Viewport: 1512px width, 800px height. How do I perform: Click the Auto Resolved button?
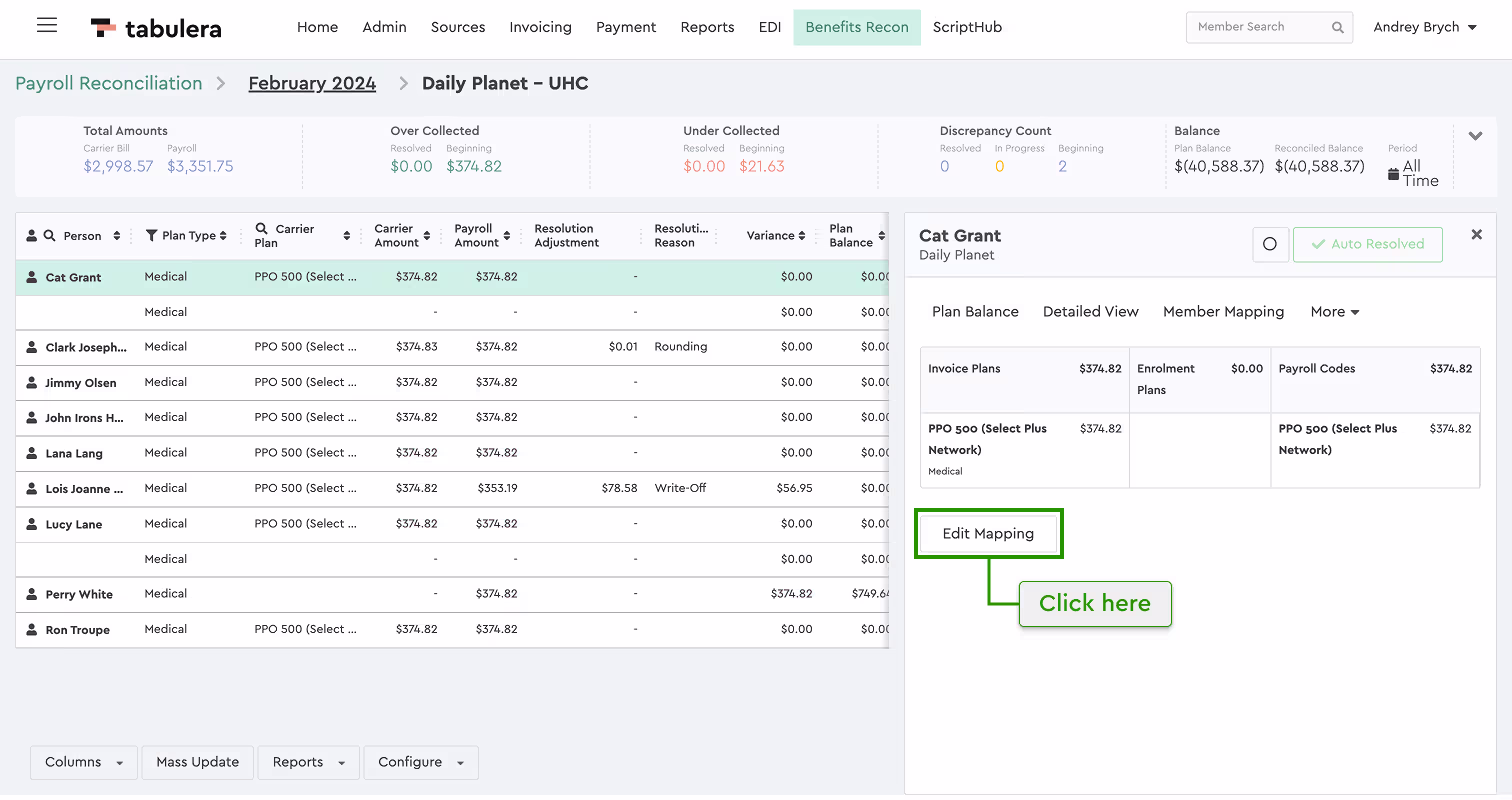point(1367,244)
